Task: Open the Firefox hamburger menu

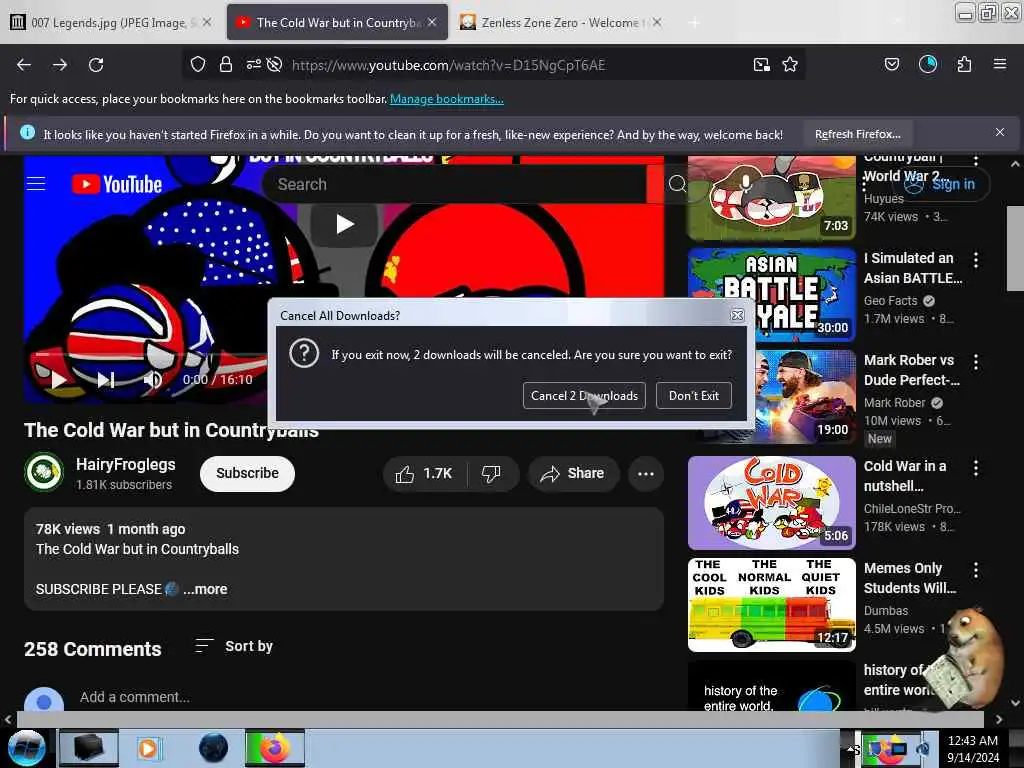Action: tap(1000, 64)
